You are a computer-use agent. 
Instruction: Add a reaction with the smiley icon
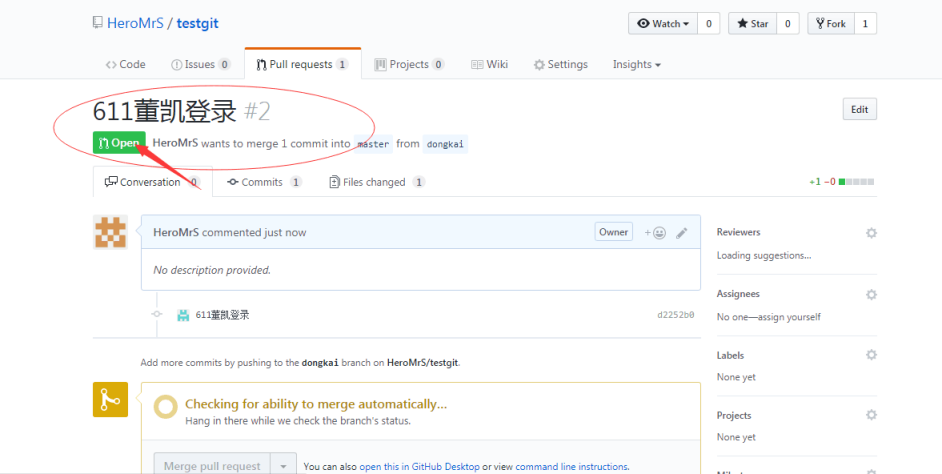click(655, 232)
